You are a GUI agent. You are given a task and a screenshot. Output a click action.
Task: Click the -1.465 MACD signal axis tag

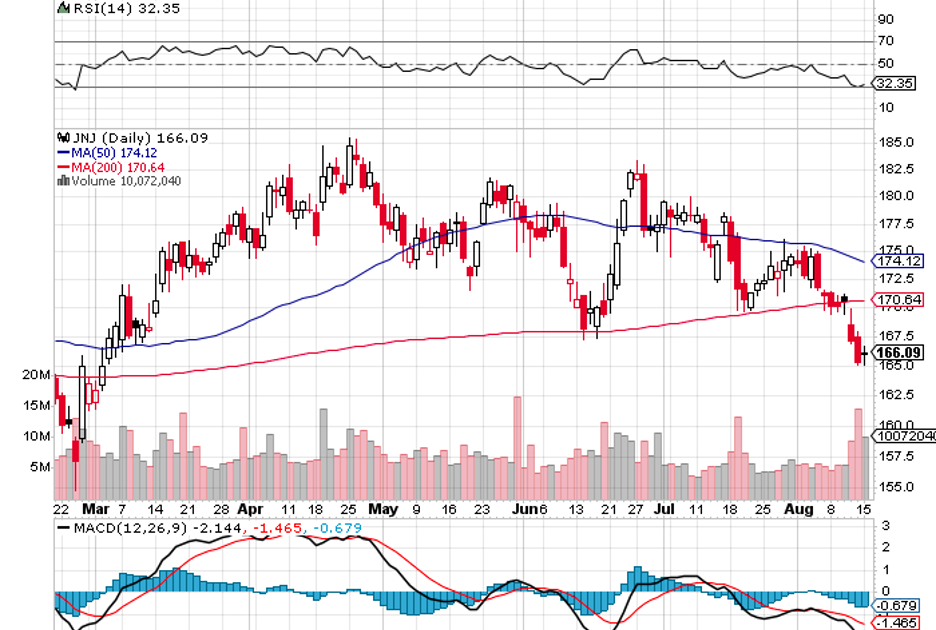coord(898,623)
